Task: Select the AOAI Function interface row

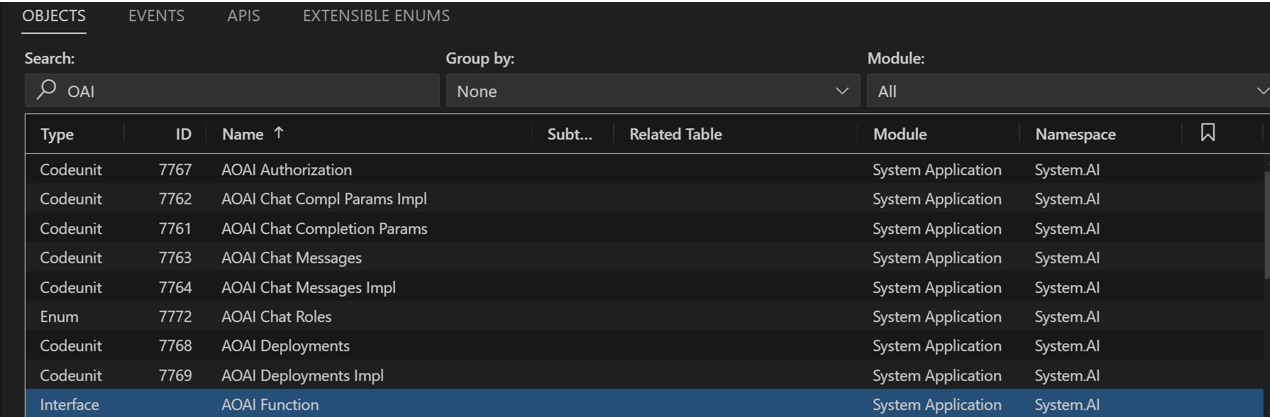Action: [270, 405]
